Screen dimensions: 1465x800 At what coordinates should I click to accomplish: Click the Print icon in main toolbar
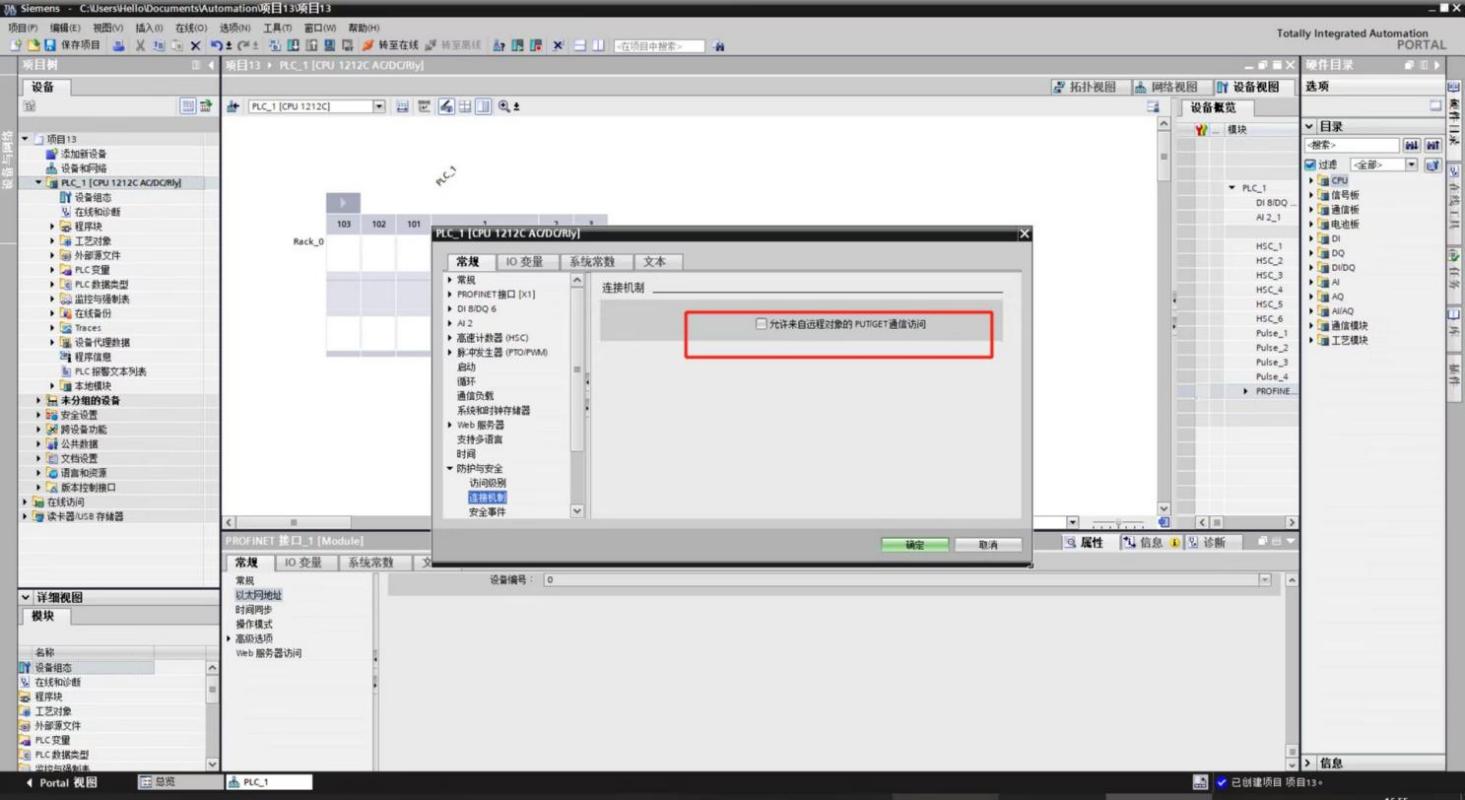118,45
